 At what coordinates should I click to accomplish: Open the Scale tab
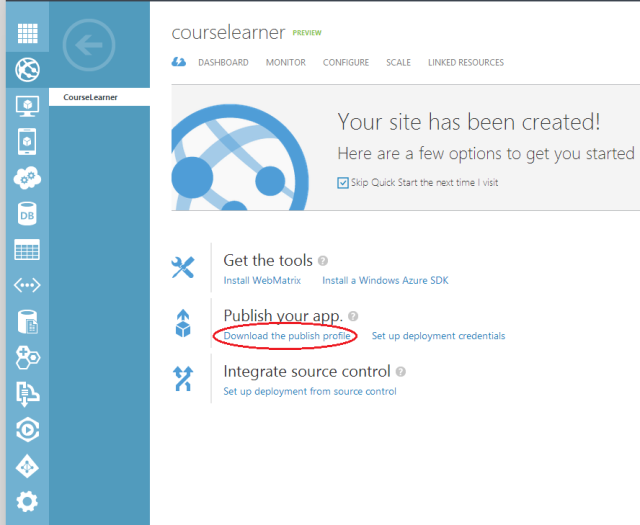tap(398, 62)
